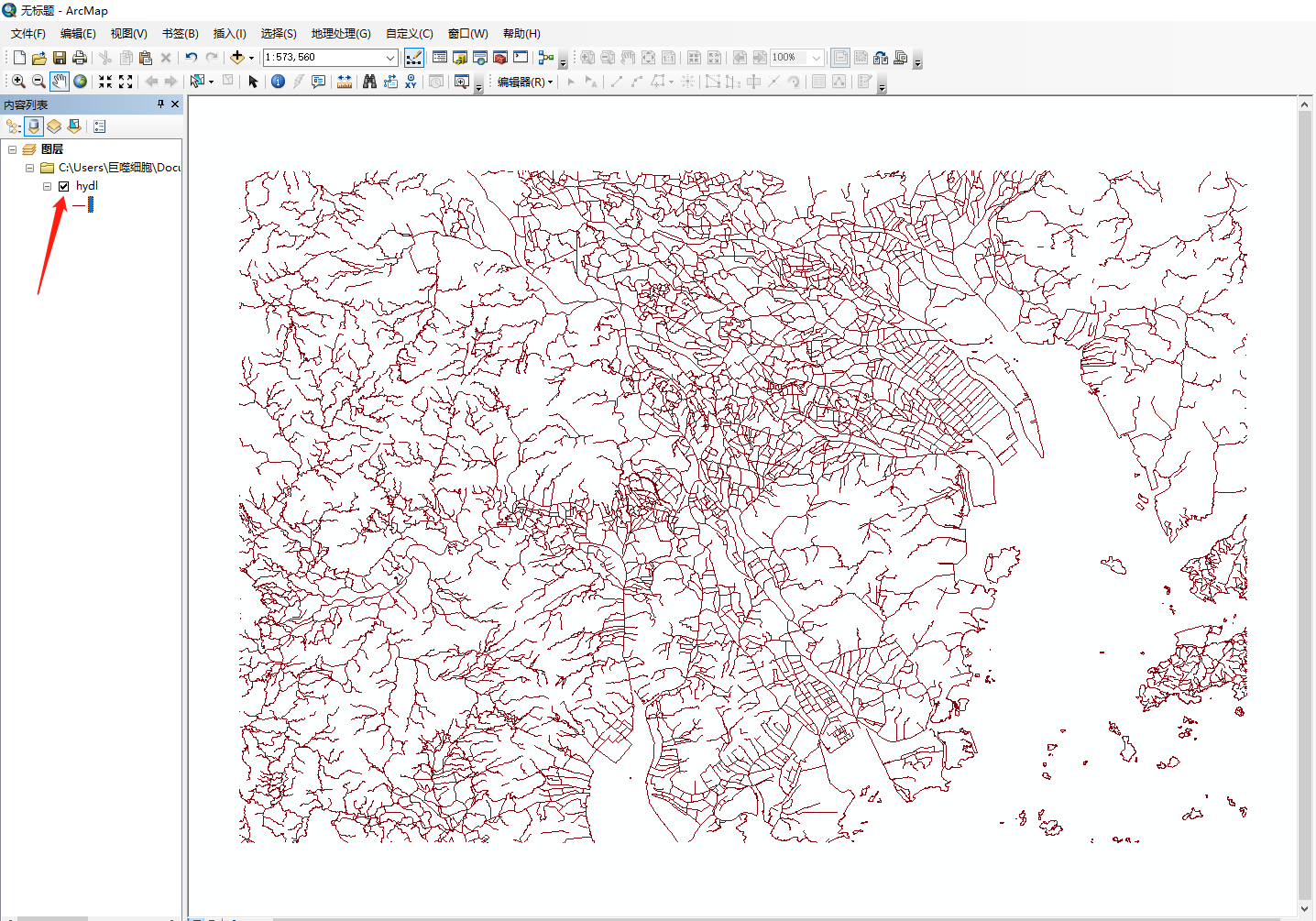
Task: Open the Find tool (binoculars icon)
Action: pos(369,81)
